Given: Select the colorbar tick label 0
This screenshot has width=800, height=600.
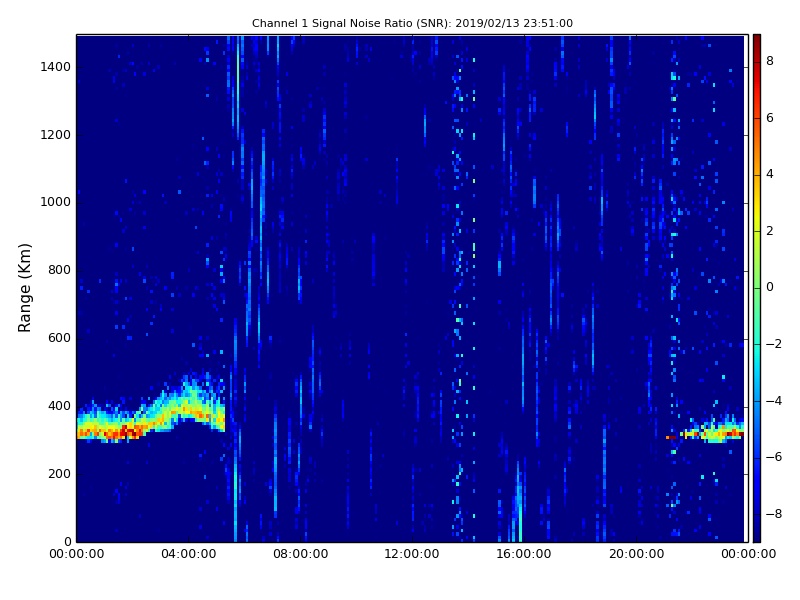Looking at the screenshot, I should click(x=770, y=287).
